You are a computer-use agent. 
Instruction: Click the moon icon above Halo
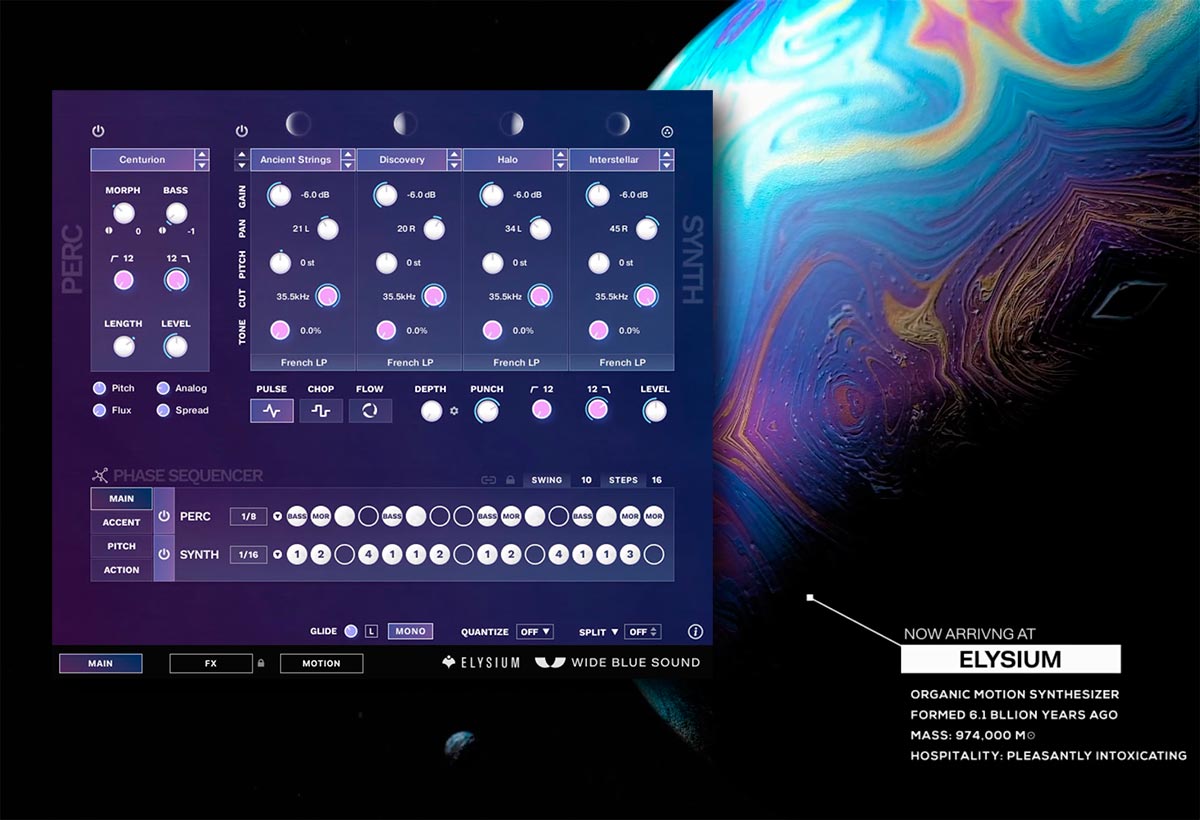511,123
